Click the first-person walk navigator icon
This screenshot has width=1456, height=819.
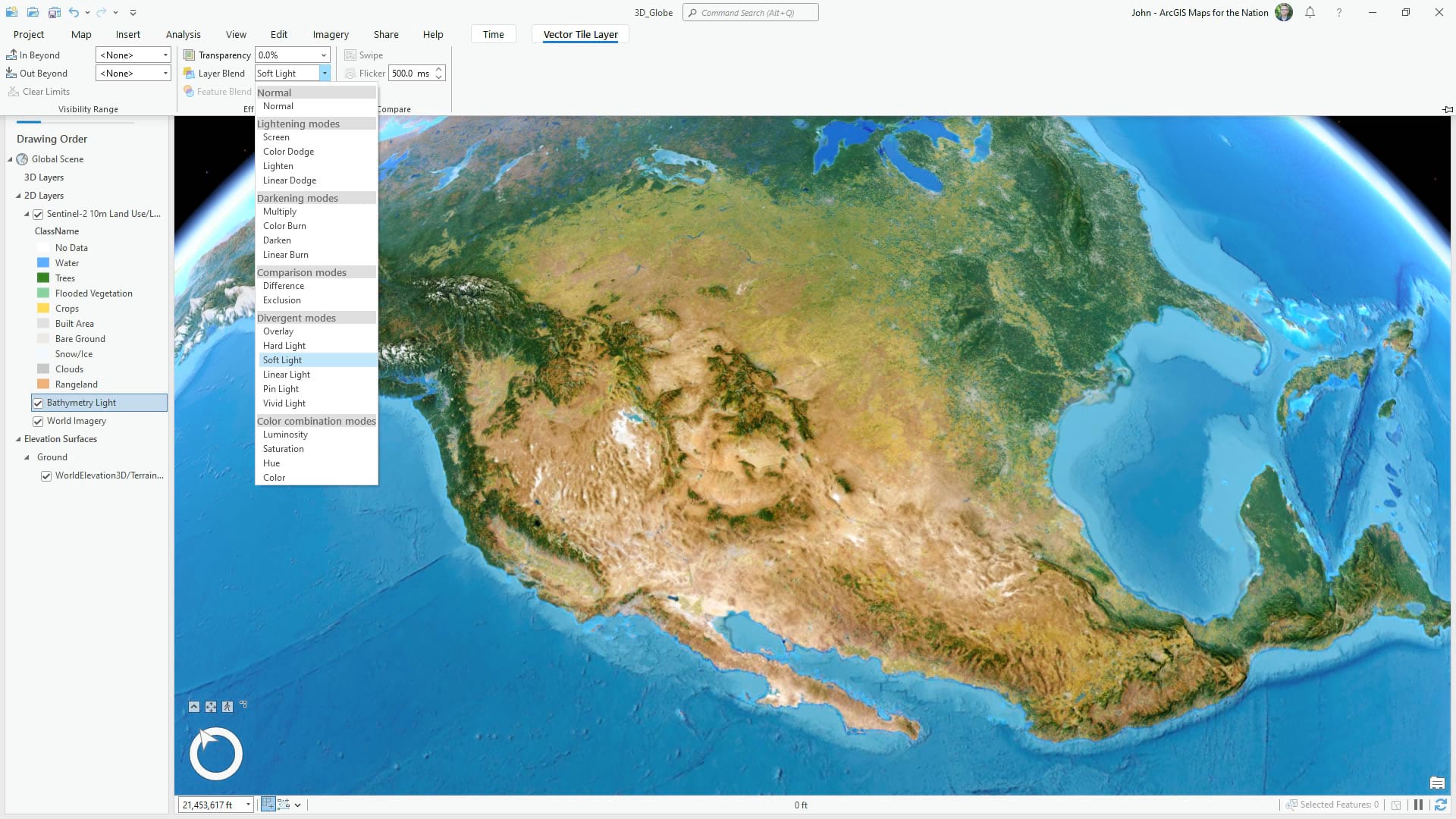(x=227, y=707)
